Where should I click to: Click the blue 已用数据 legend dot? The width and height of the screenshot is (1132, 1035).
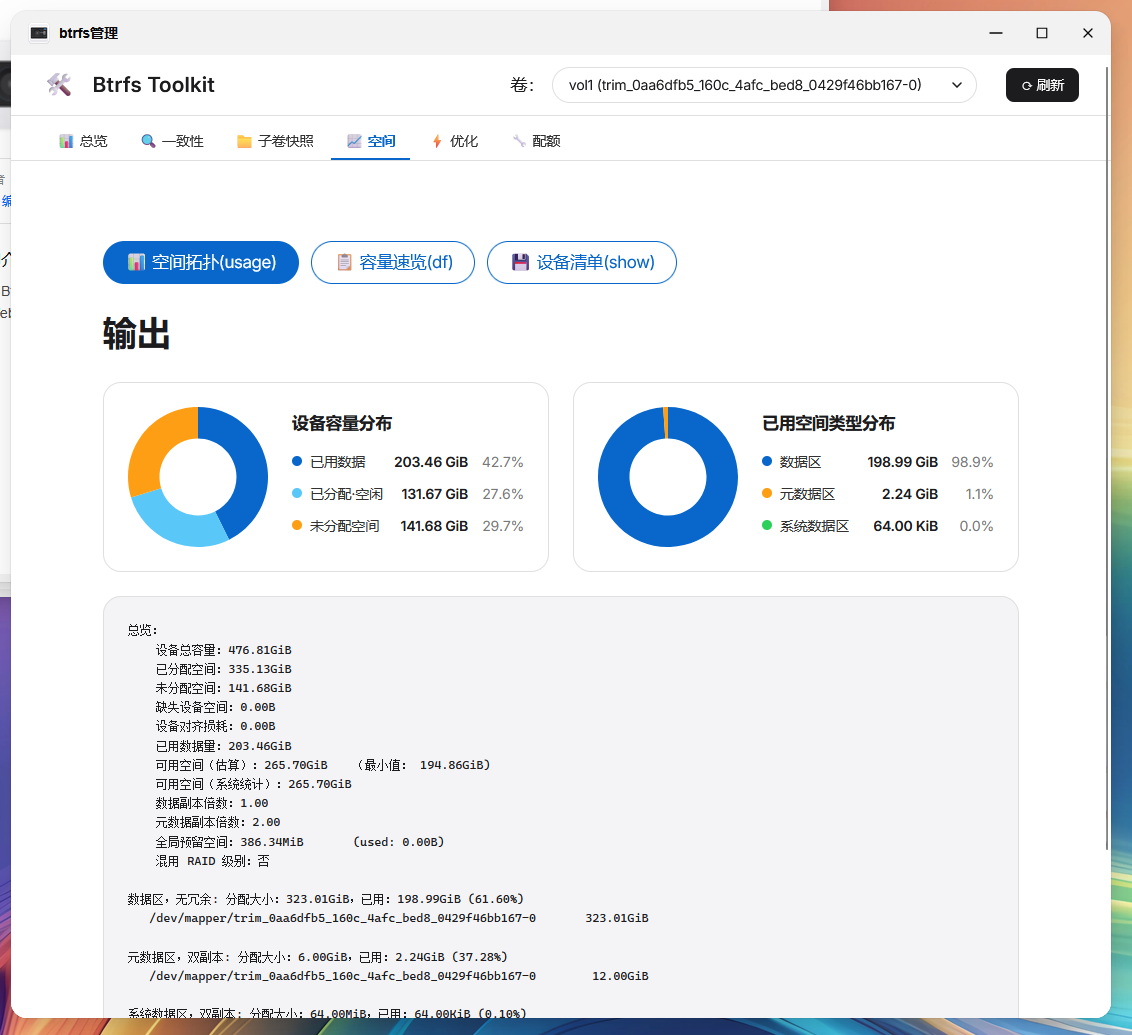click(297, 461)
